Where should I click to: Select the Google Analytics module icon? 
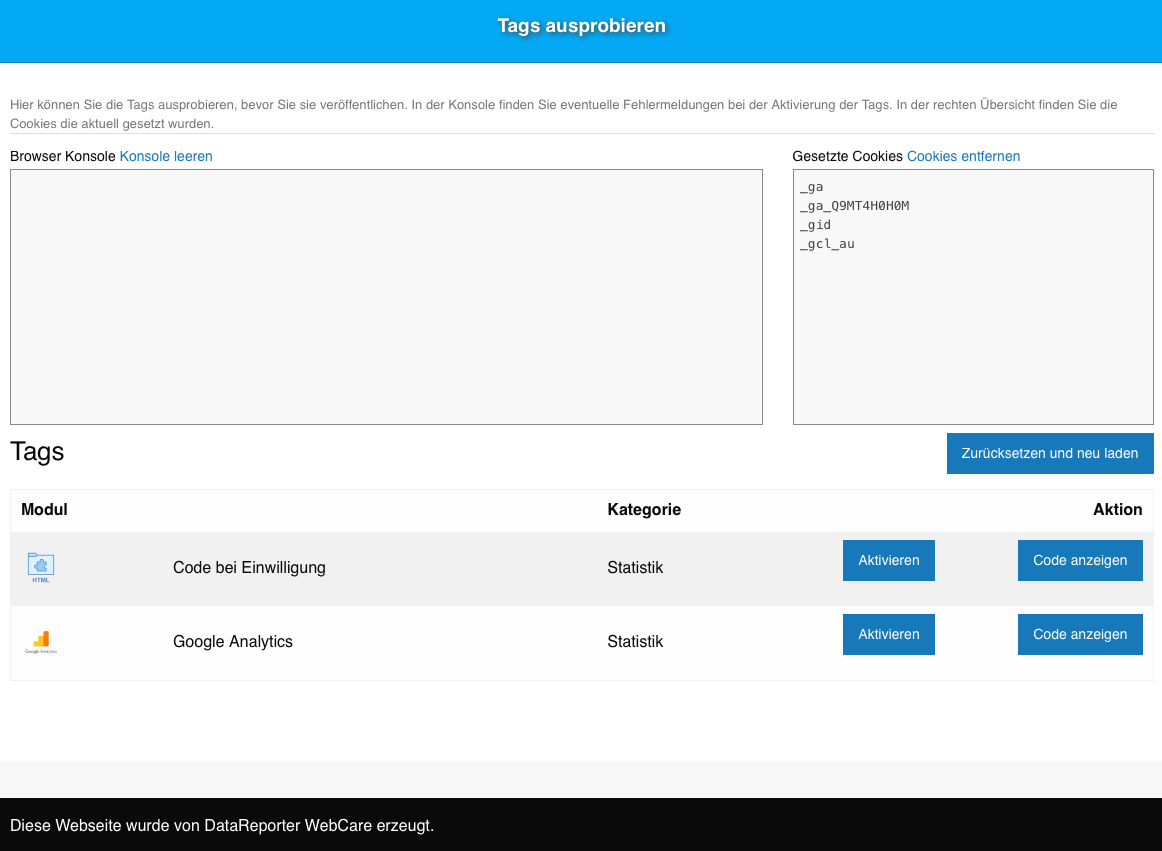click(41, 641)
